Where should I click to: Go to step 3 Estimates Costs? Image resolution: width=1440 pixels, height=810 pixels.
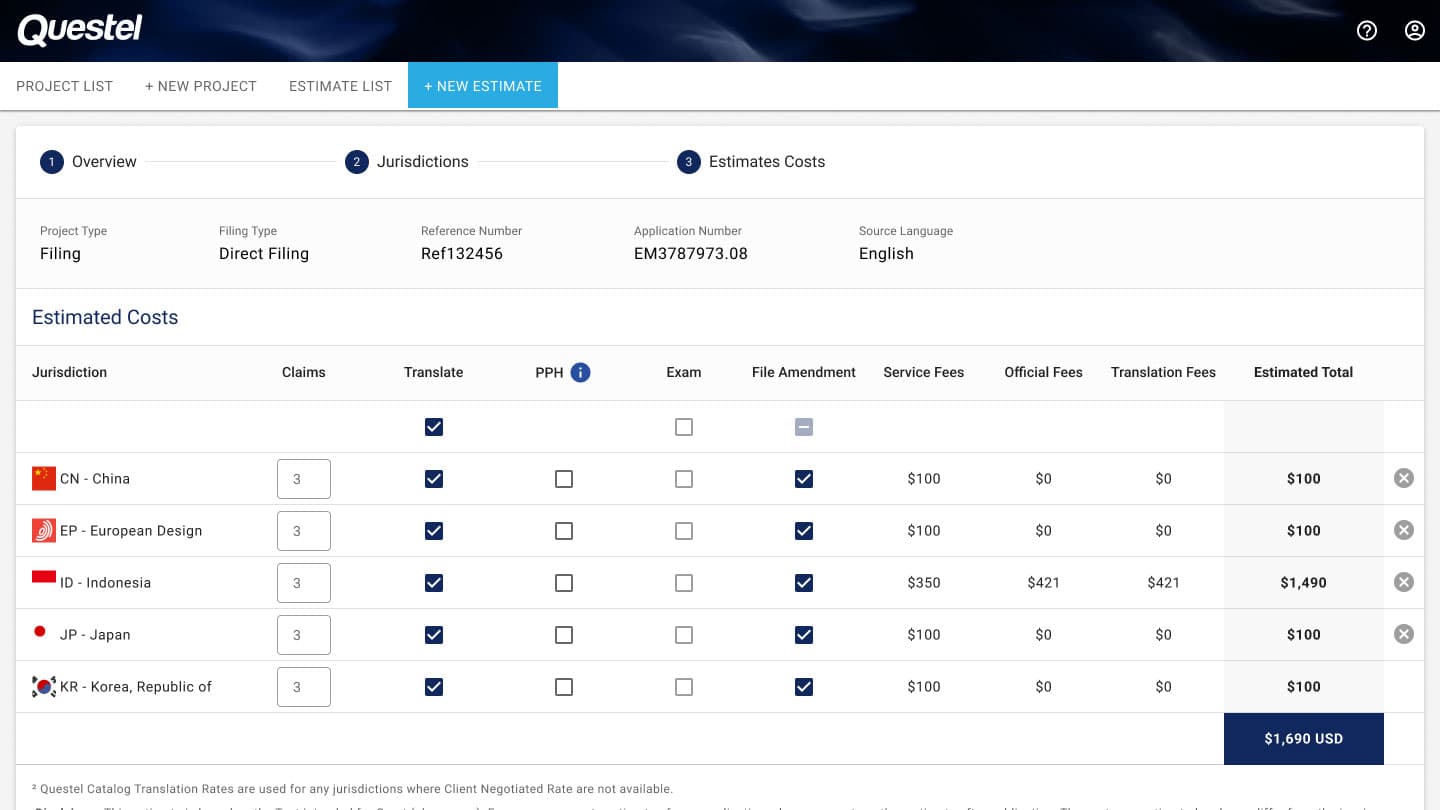(751, 162)
